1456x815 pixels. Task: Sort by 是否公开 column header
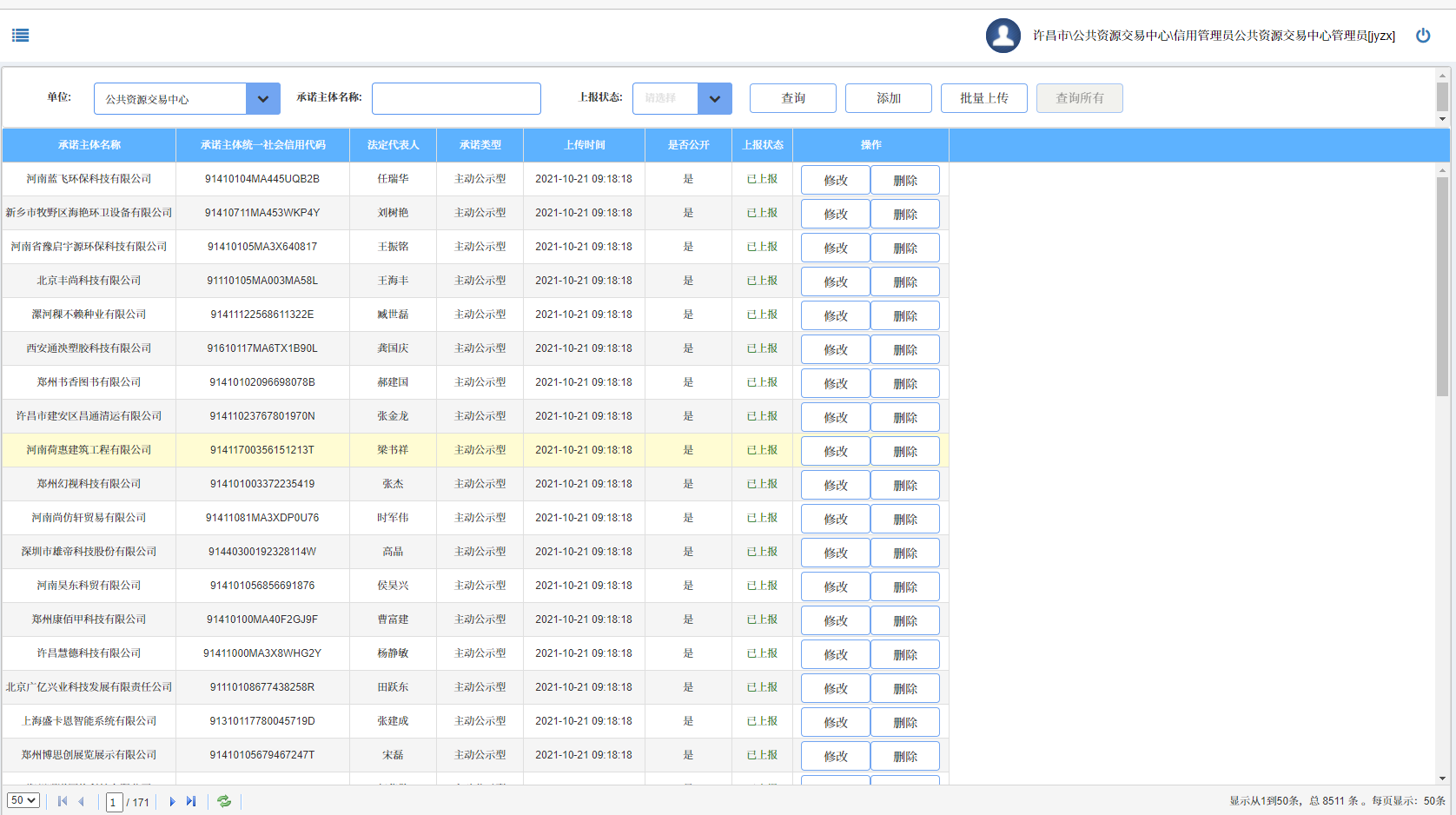pyautogui.click(x=688, y=145)
